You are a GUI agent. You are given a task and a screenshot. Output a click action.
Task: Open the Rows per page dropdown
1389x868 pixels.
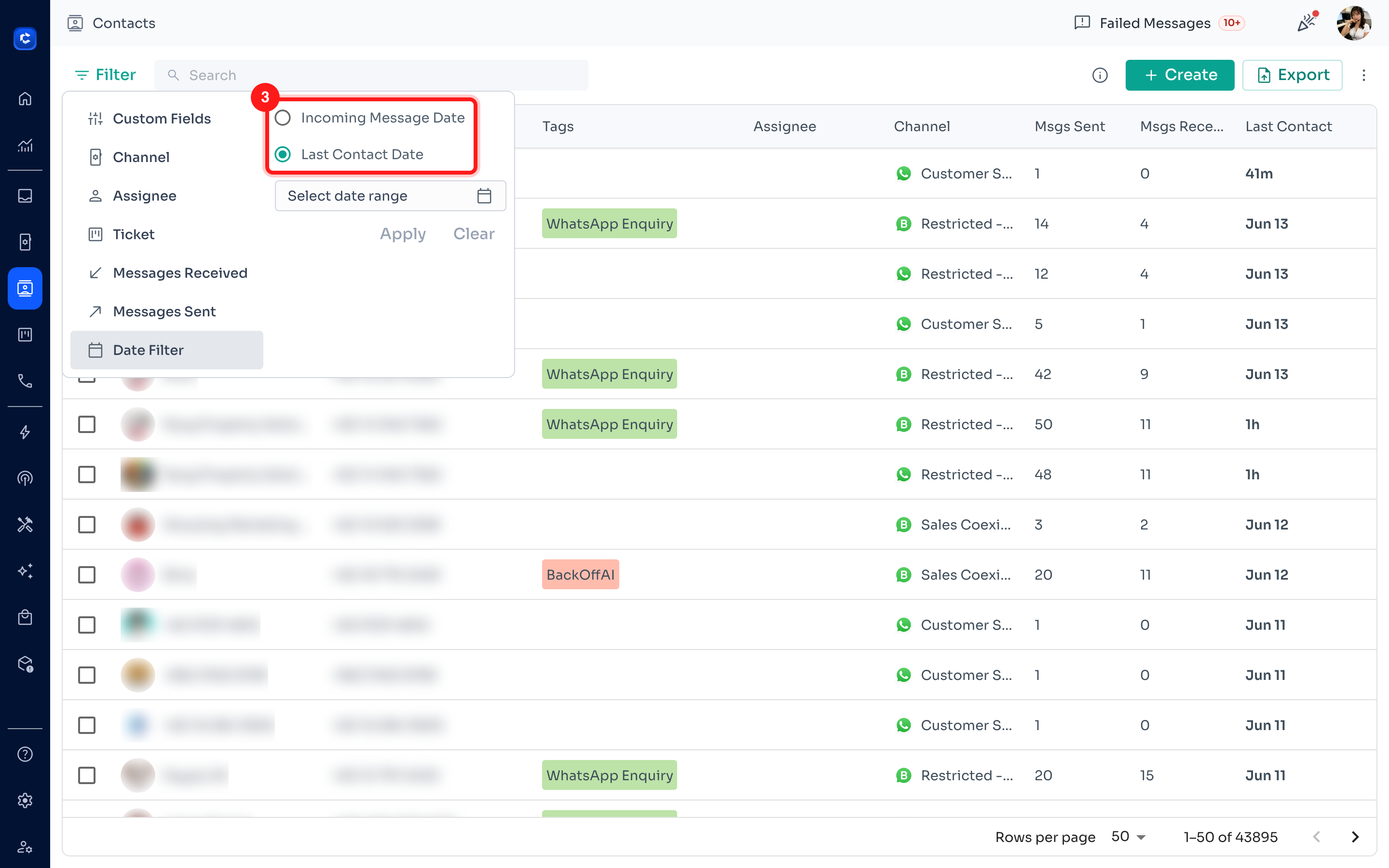pyautogui.click(x=1129, y=837)
